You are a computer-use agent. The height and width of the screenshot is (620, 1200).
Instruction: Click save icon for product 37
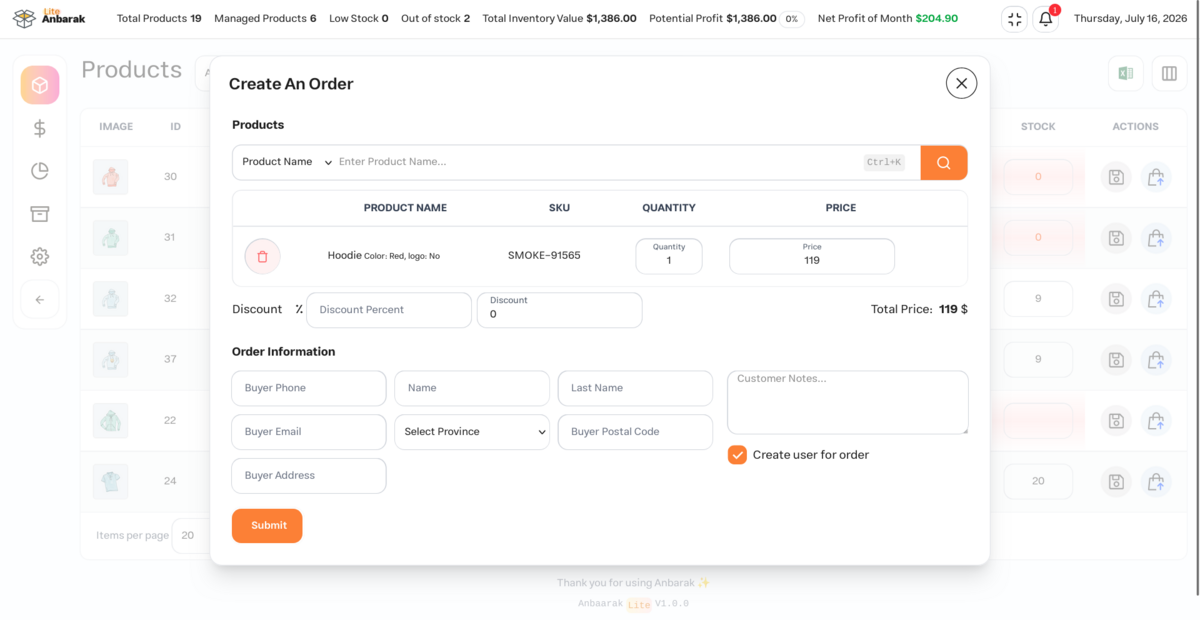point(1116,360)
